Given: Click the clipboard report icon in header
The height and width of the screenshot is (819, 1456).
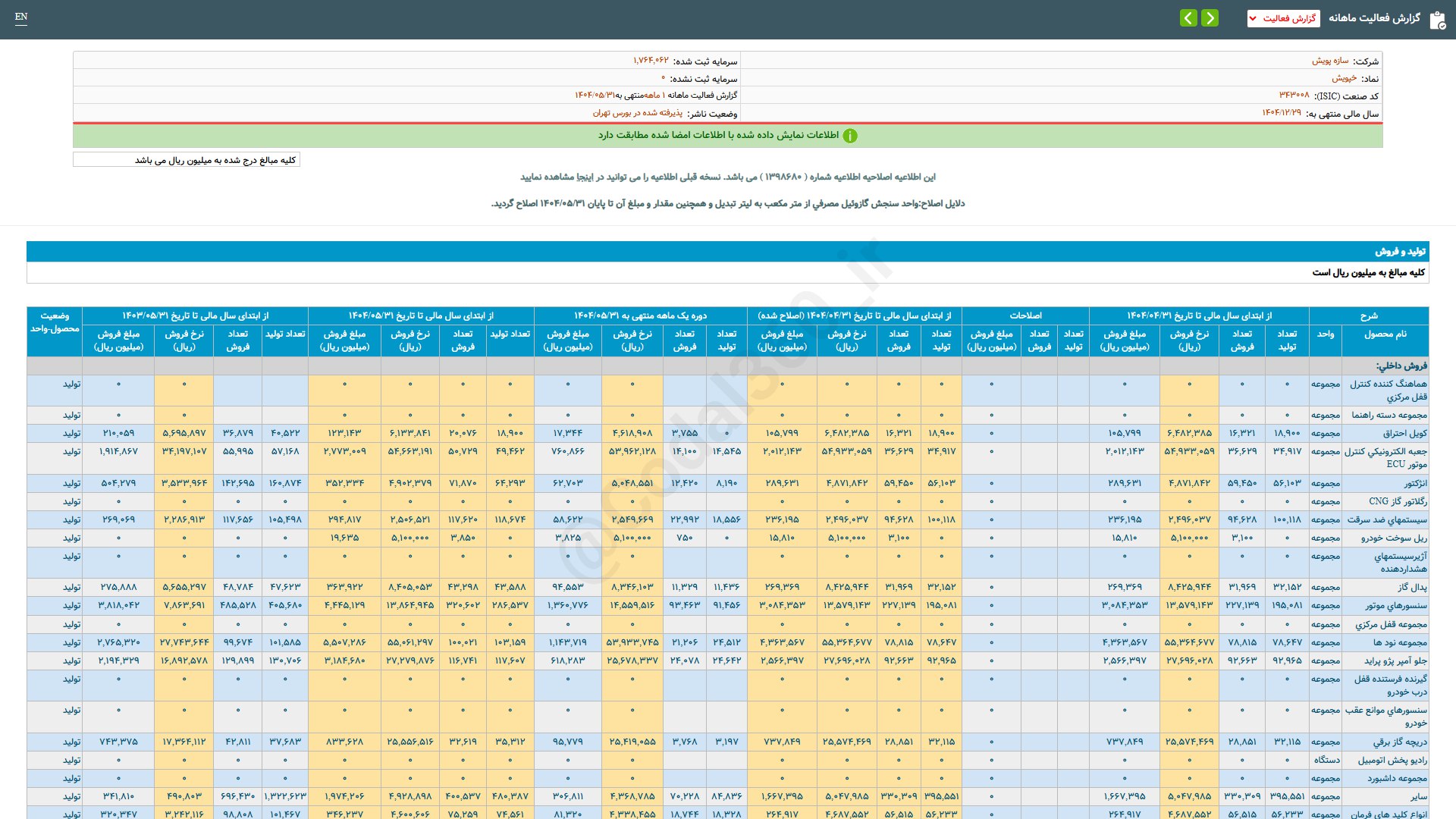Looking at the screenshot, I should click(1437, 20).
